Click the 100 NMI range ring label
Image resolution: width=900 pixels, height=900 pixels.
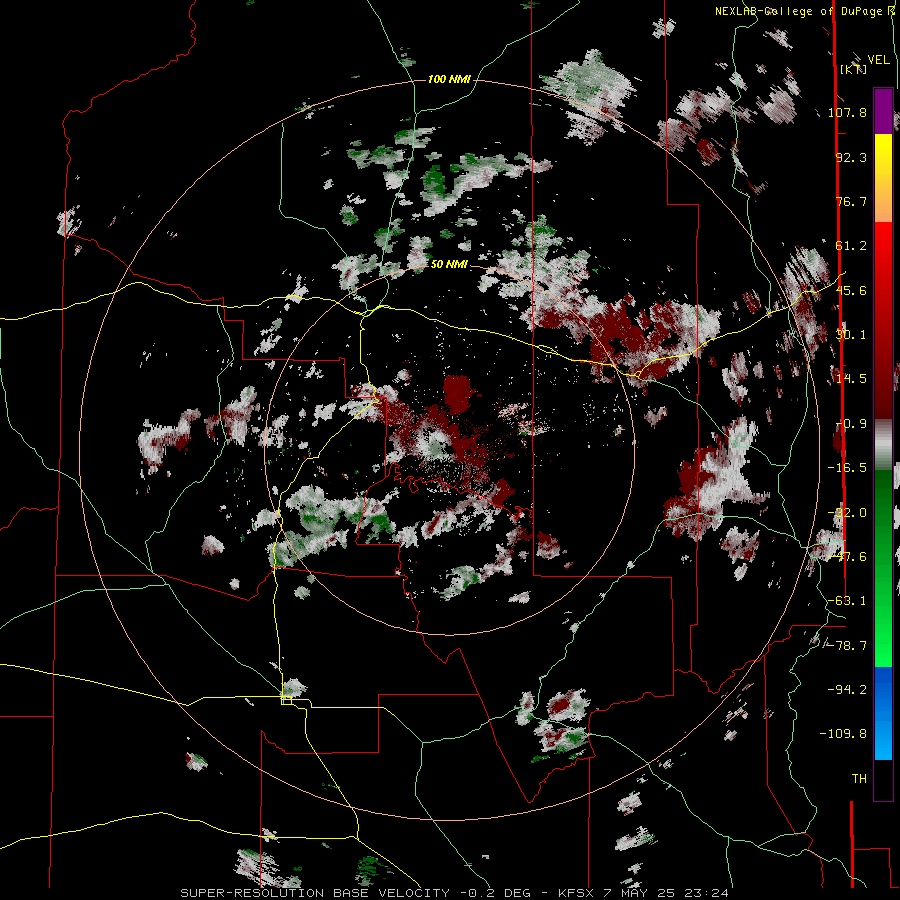pyautogui.click(x=449, y=79)
